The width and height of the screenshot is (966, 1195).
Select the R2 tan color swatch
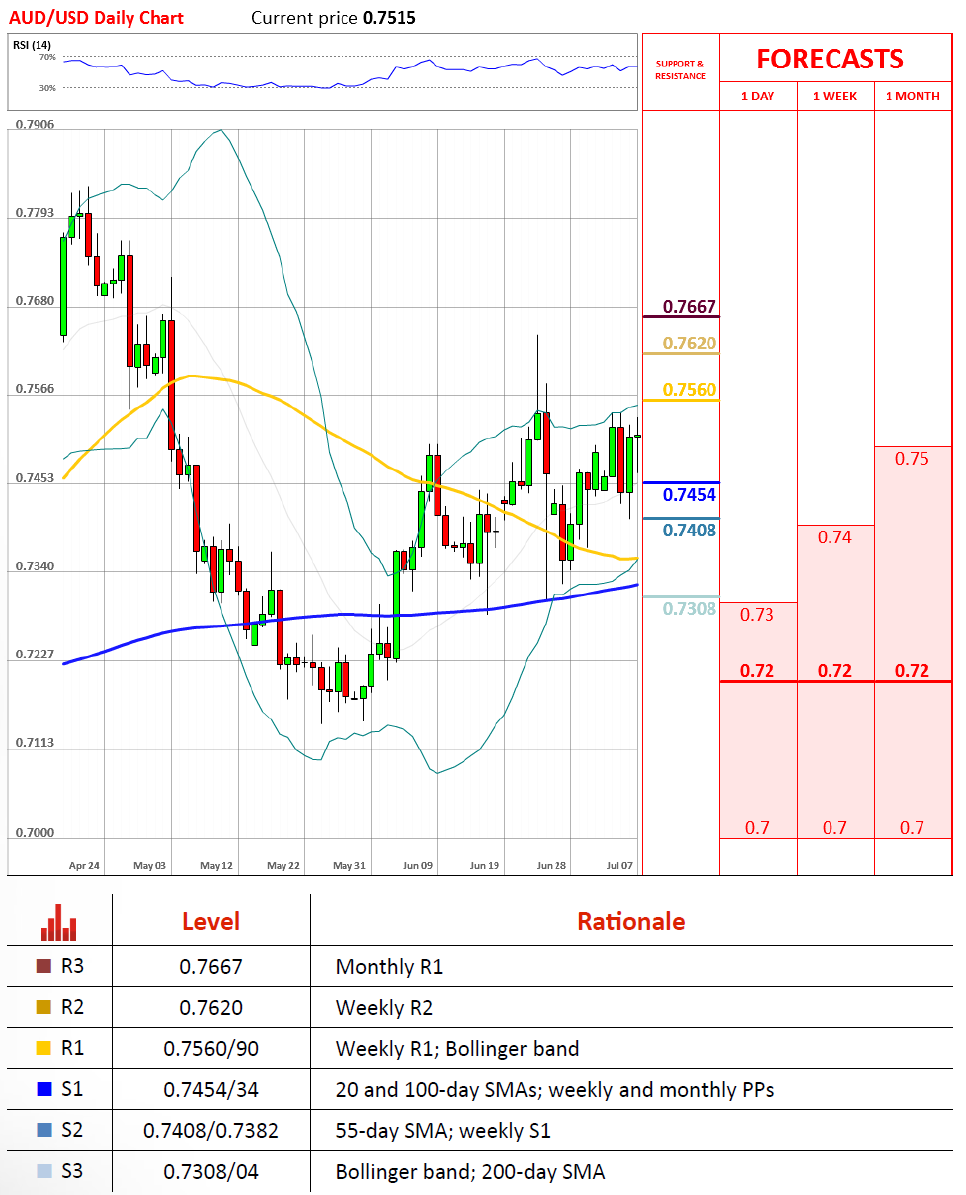coord(43,1008)
